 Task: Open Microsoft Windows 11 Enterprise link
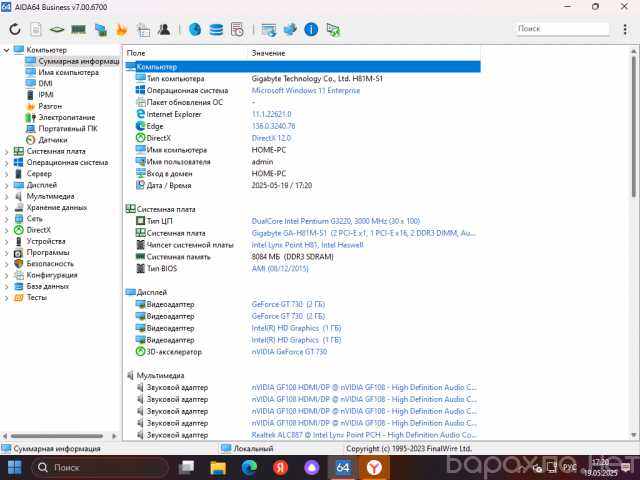pos(306,90)
